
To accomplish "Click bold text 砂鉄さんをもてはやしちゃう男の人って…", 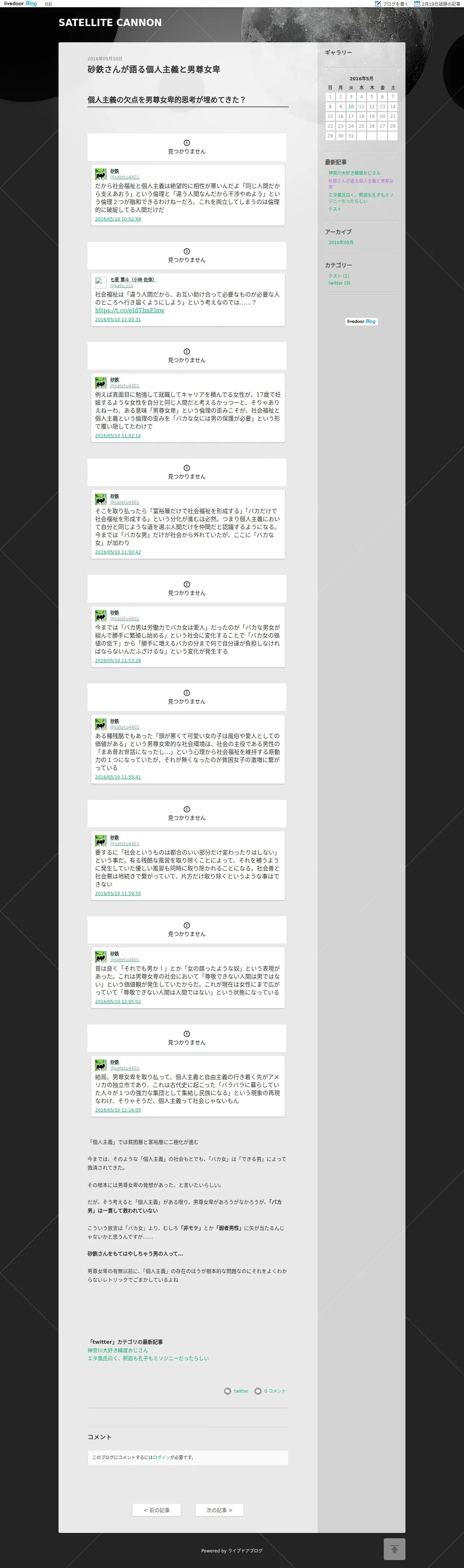I will coord(135,1254).
